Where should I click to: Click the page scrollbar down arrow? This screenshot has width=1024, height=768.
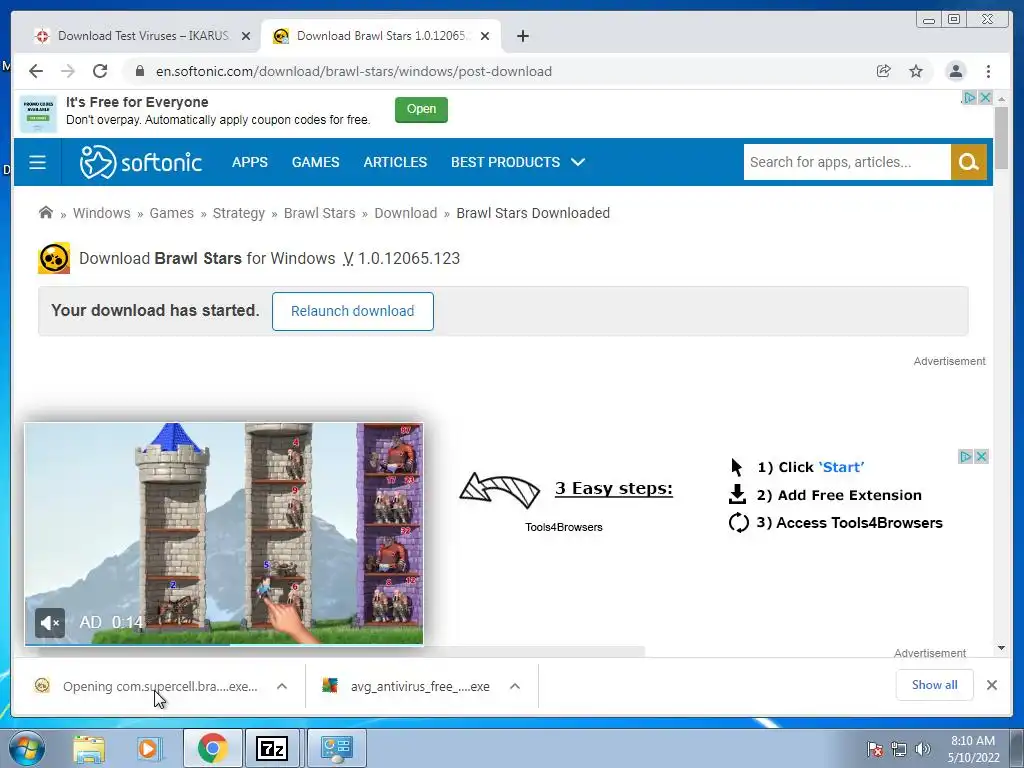pos(1001,648)
